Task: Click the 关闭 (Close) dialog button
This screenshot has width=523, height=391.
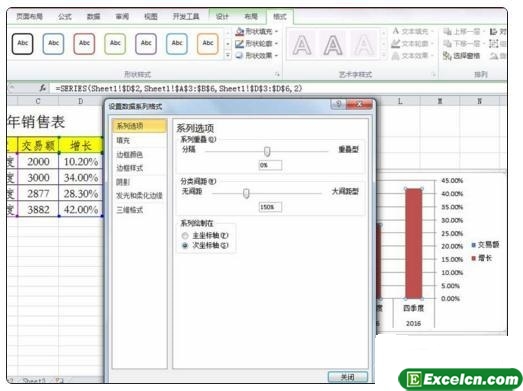Action: (x=348, y=377)
